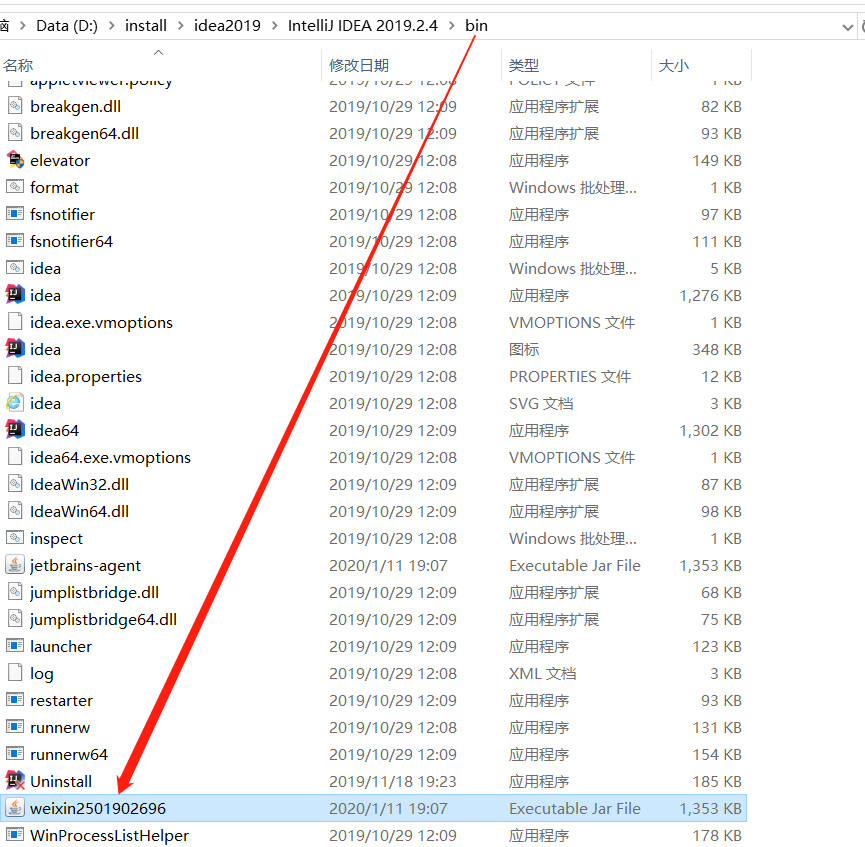The width and height of the screenshot is (865, 847).
Task: Select the file named weixin2501902696
Action: pyautogui.click(x=98, y=808)
